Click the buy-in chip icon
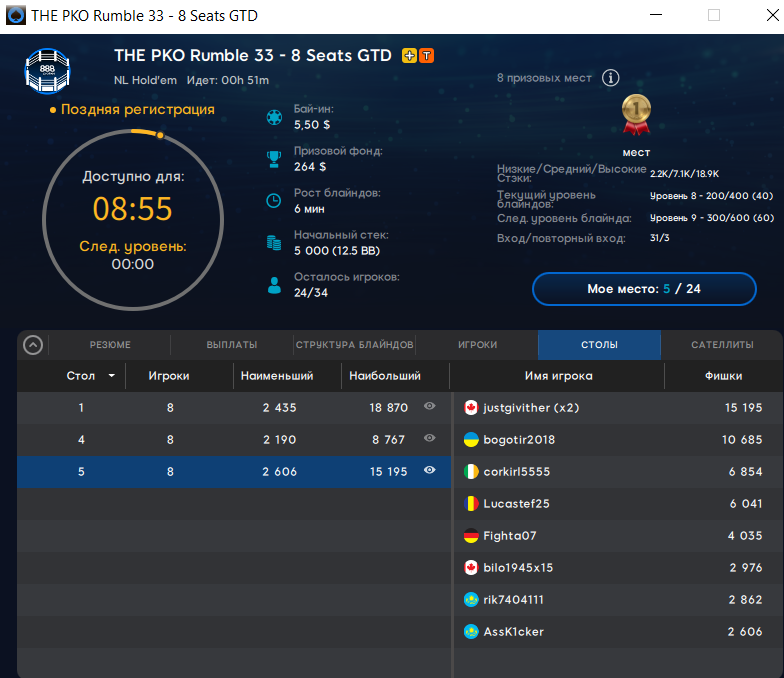784x678 pixels. click(274, 118)
